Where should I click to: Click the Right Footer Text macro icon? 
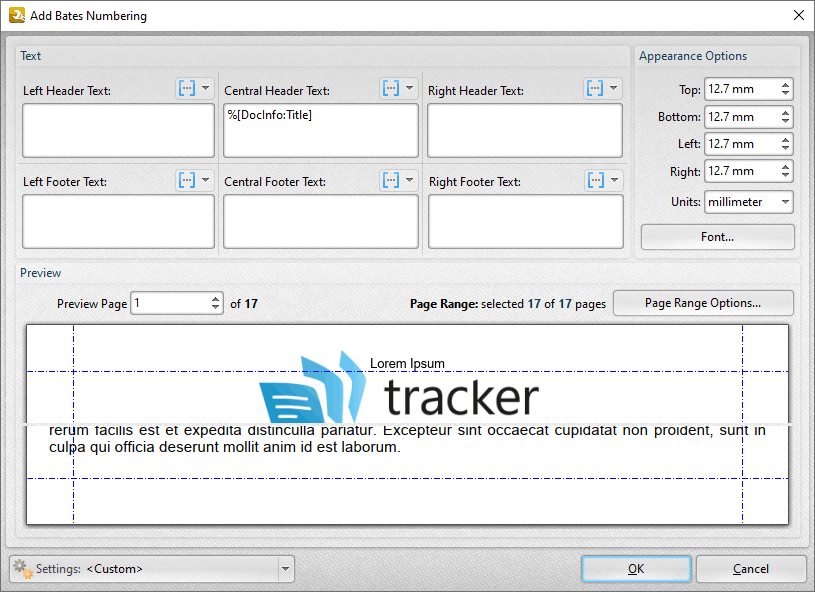(x=595, y=180)
